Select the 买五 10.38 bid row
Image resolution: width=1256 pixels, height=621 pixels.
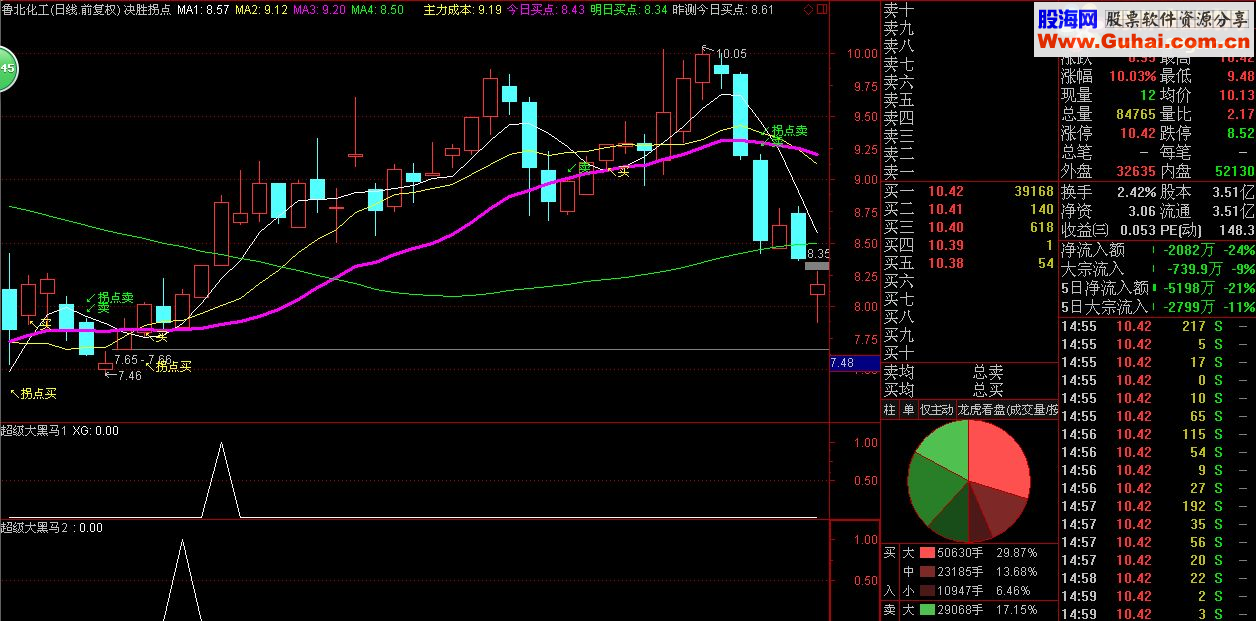pyautogui.click(x=969, y=263)
